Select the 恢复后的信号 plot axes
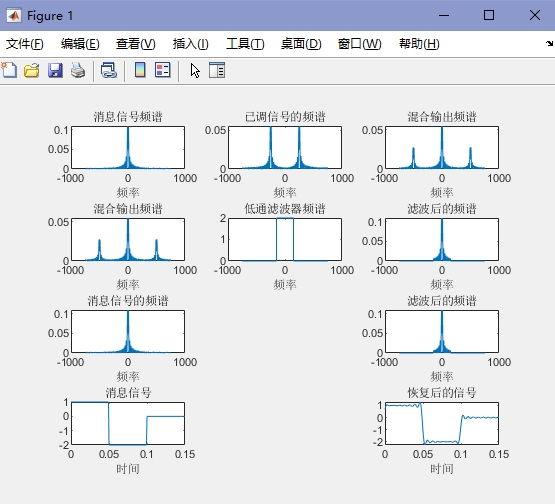The height and width of the screenshot is (504, 555). tap(442, 423)
